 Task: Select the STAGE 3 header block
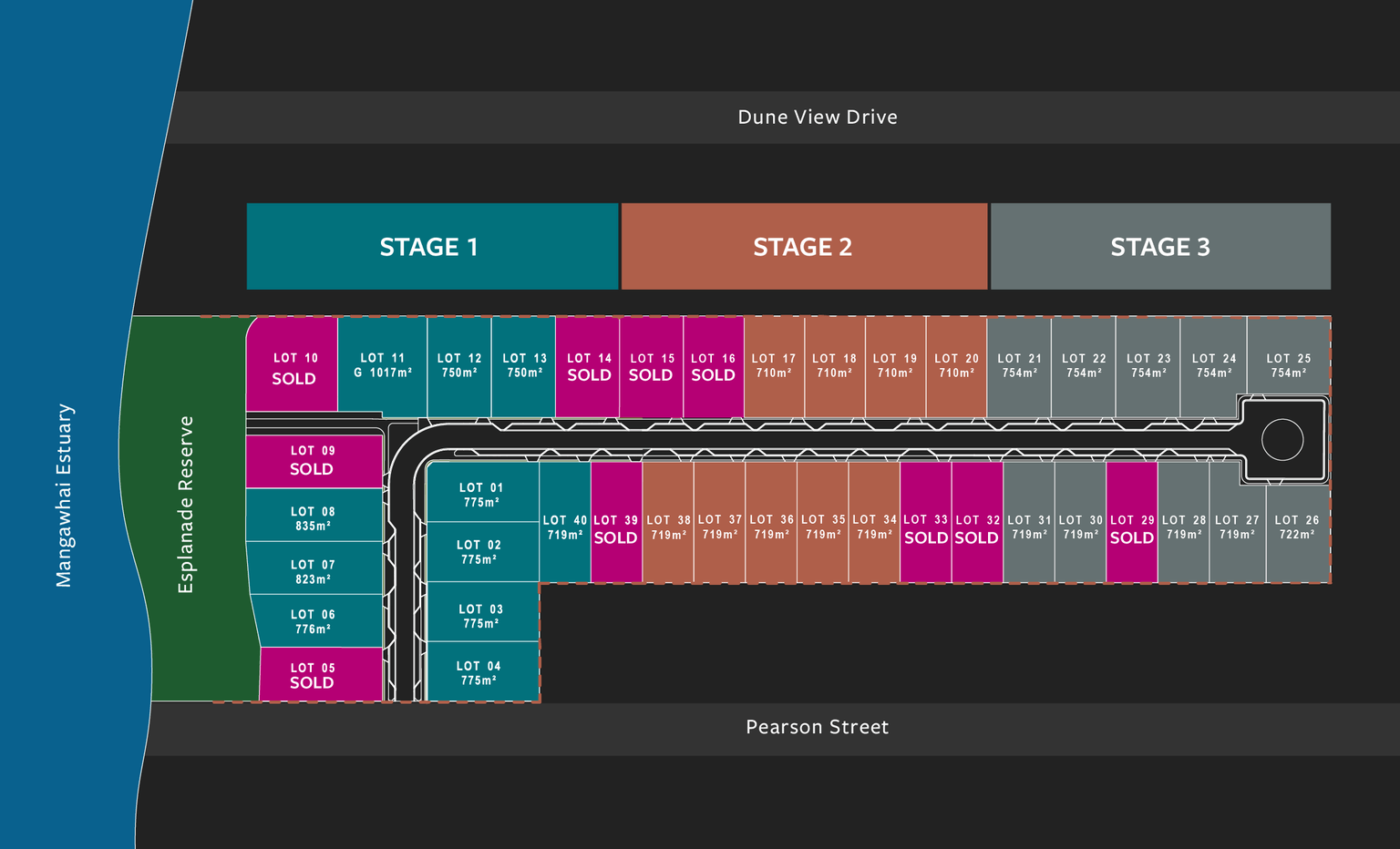(x=1160, y=246)
